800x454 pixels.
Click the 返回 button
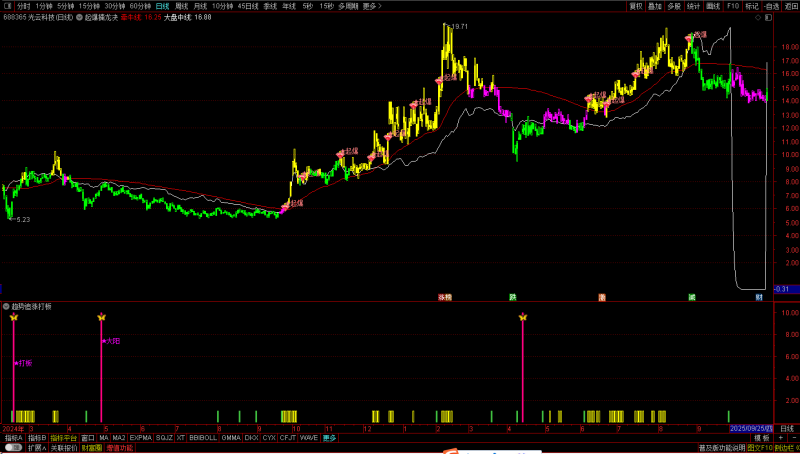789,5
